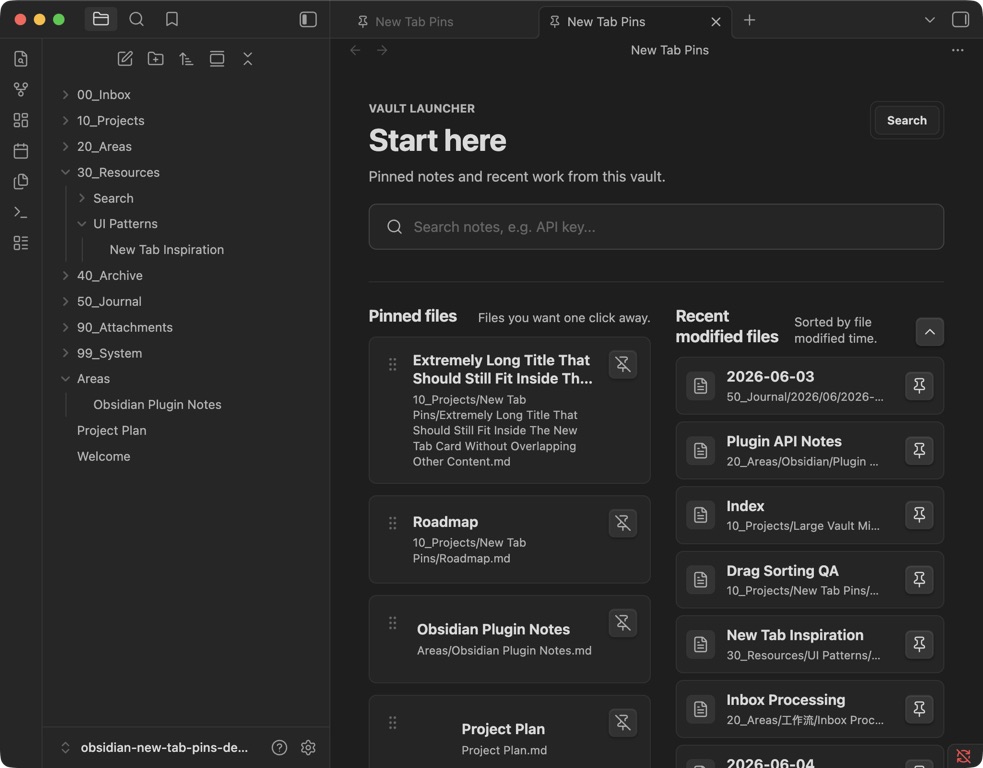Open the vault switcher obsidian-new-tab-pins-de...

[x=155, y=747]
